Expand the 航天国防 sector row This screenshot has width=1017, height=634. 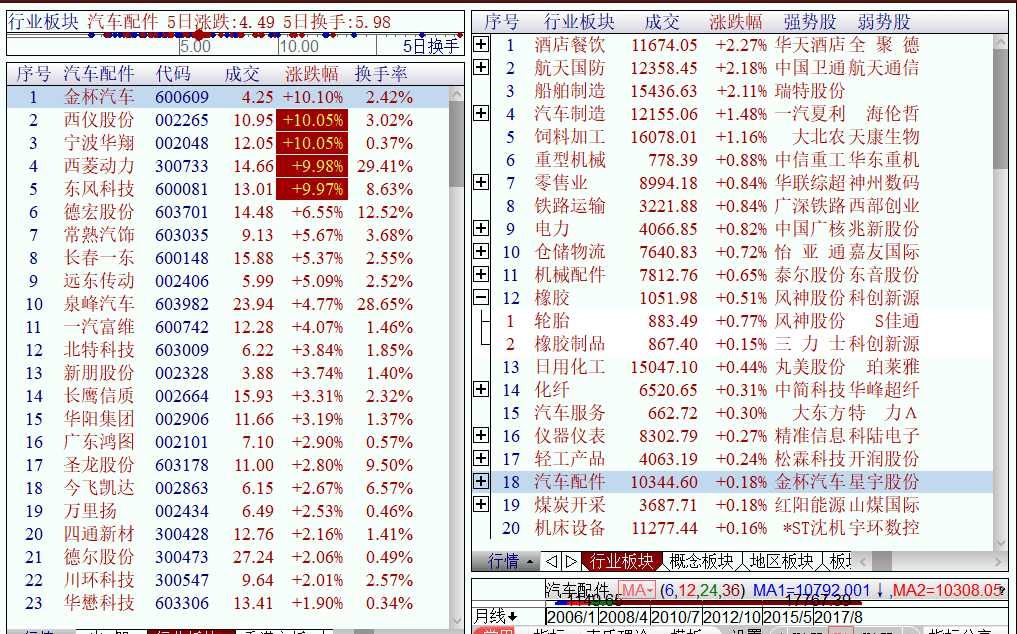coord(481,67)
